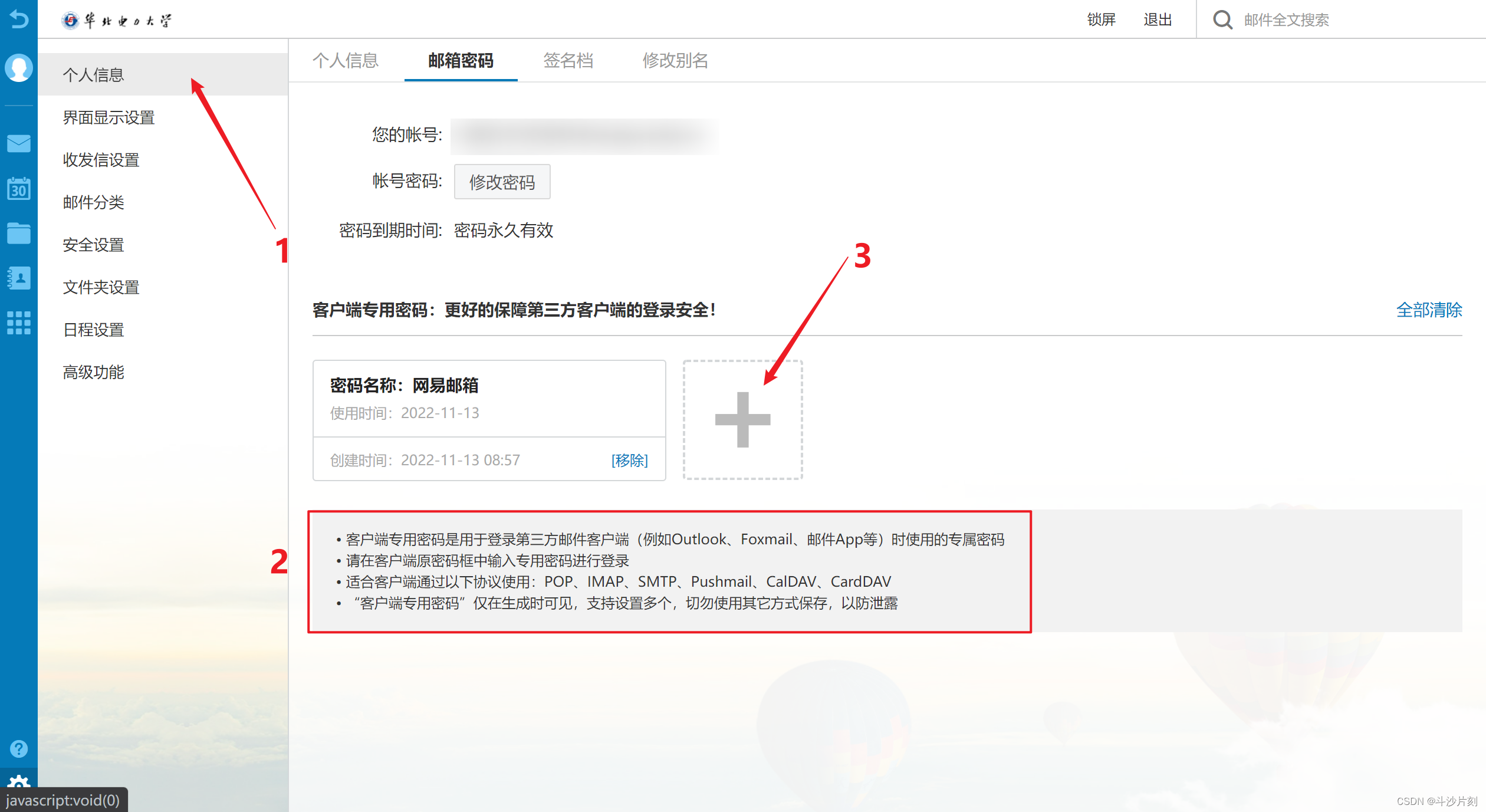Open the Help question-mark icon
Viewport: 1486px width, 812px height.
tap(18, 748)
